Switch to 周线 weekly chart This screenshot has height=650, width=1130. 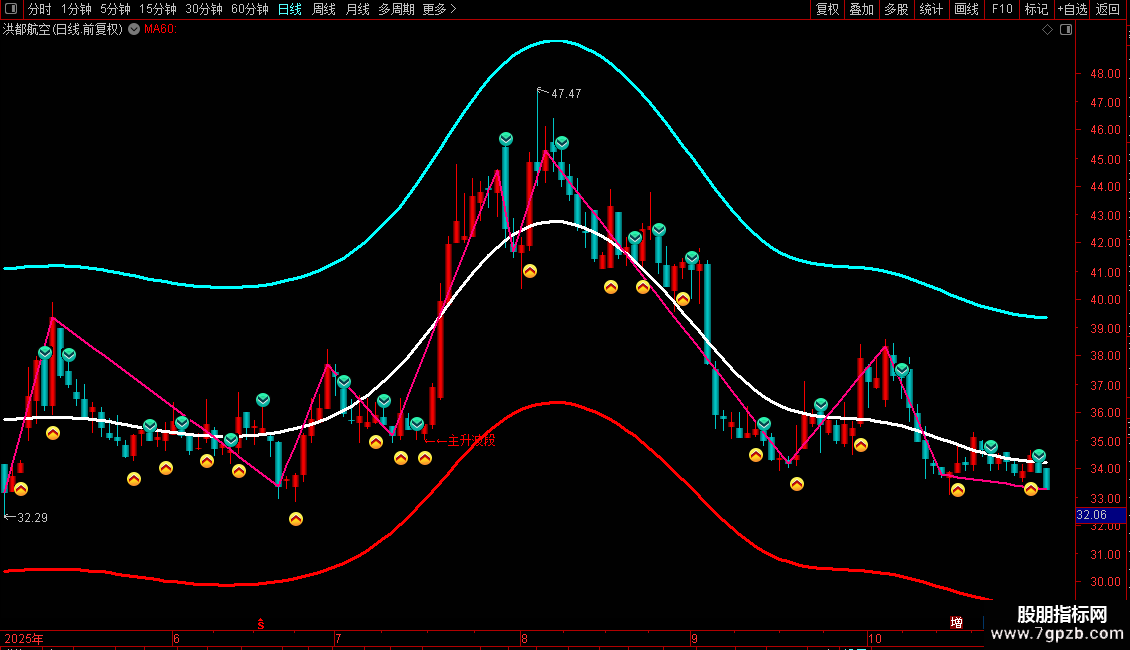324,9
